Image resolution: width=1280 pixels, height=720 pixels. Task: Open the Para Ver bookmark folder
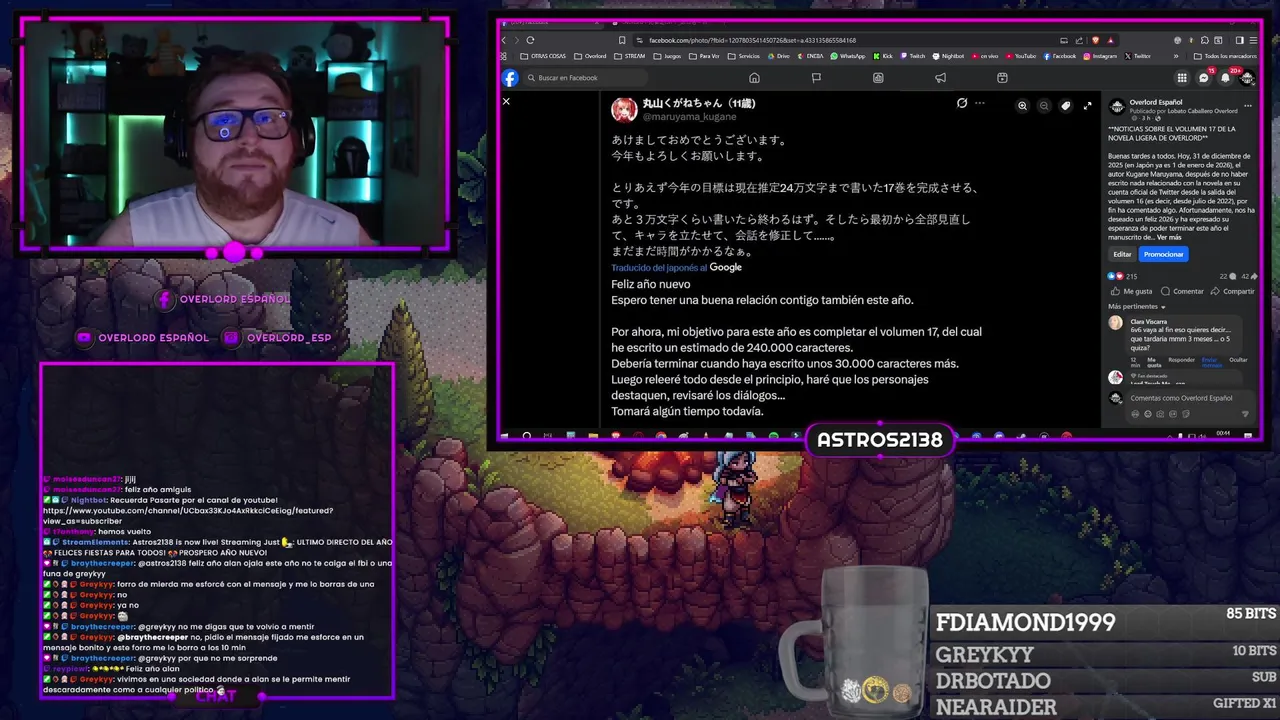[704, 56]
